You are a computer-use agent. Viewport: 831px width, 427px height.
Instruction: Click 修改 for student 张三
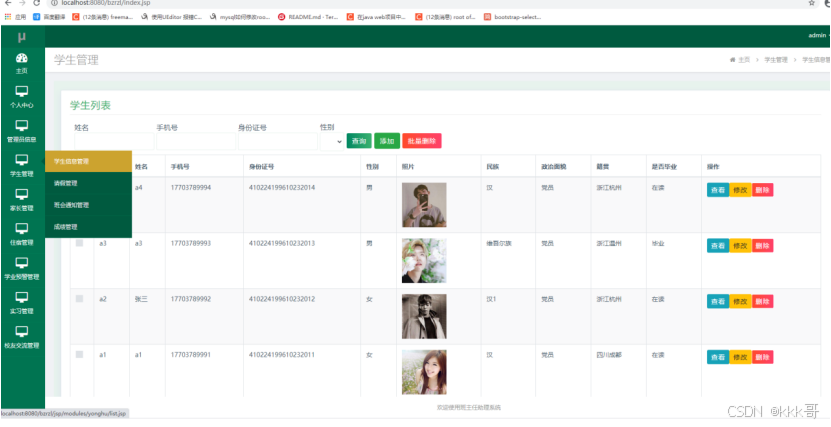click(x=740, y=301)
